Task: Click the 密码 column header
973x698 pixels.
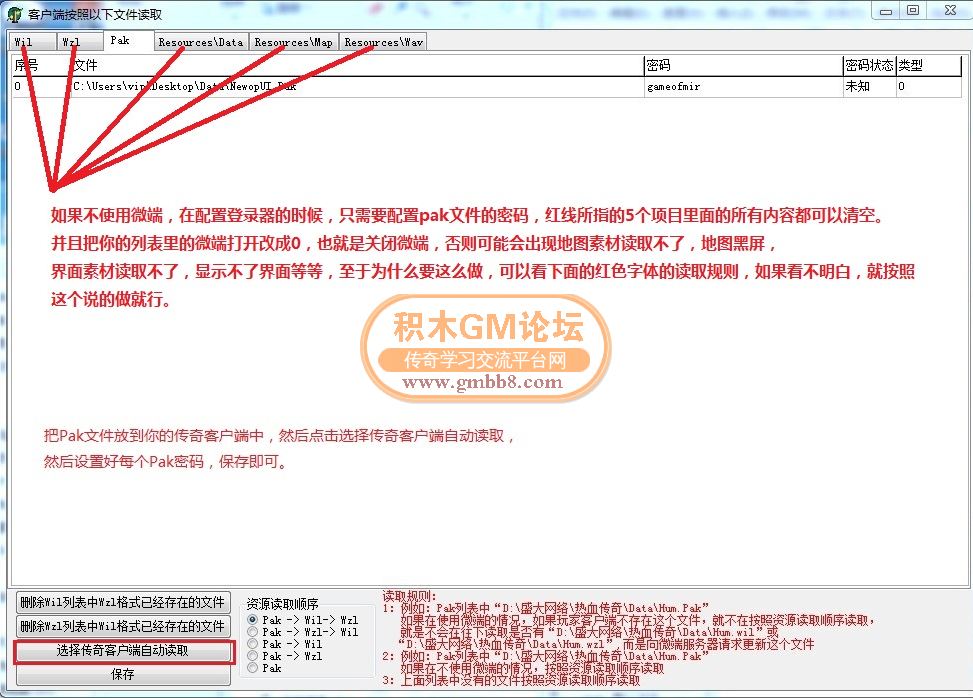Action: tap(743, 65)
